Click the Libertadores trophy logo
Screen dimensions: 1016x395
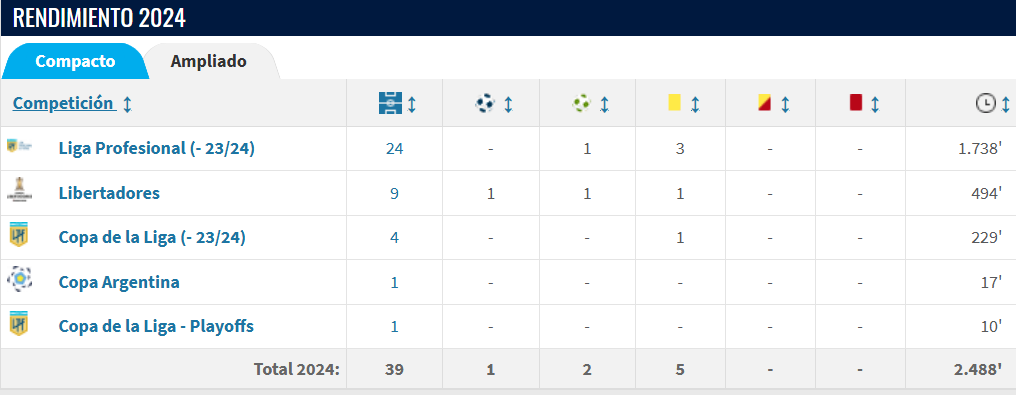tap(19, 192)
